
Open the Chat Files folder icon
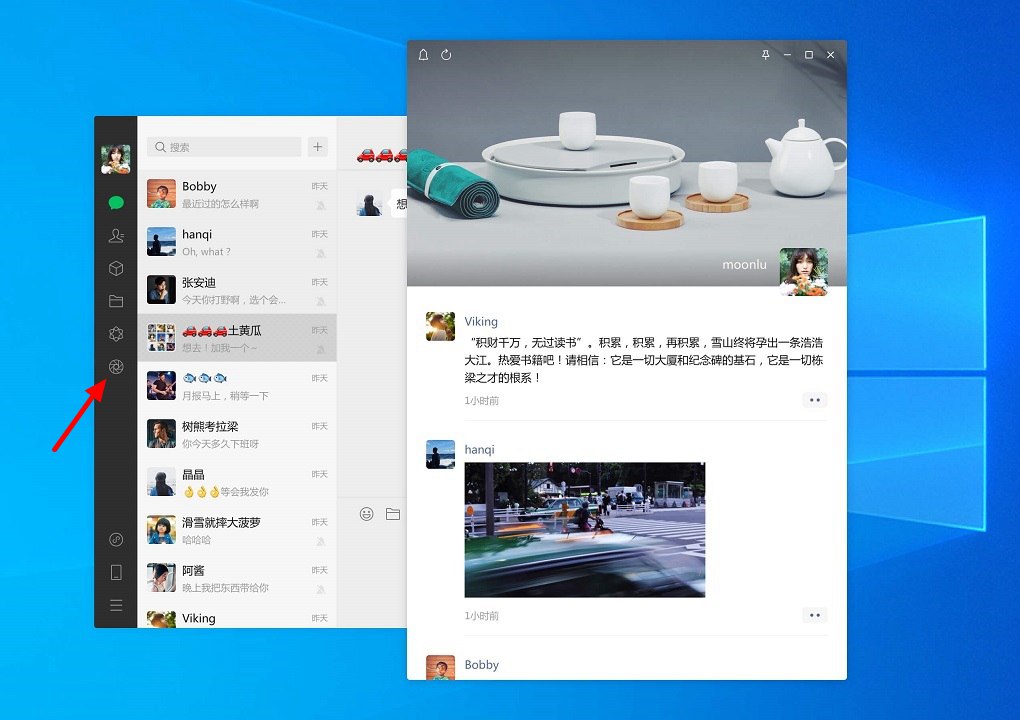(115, 300)
